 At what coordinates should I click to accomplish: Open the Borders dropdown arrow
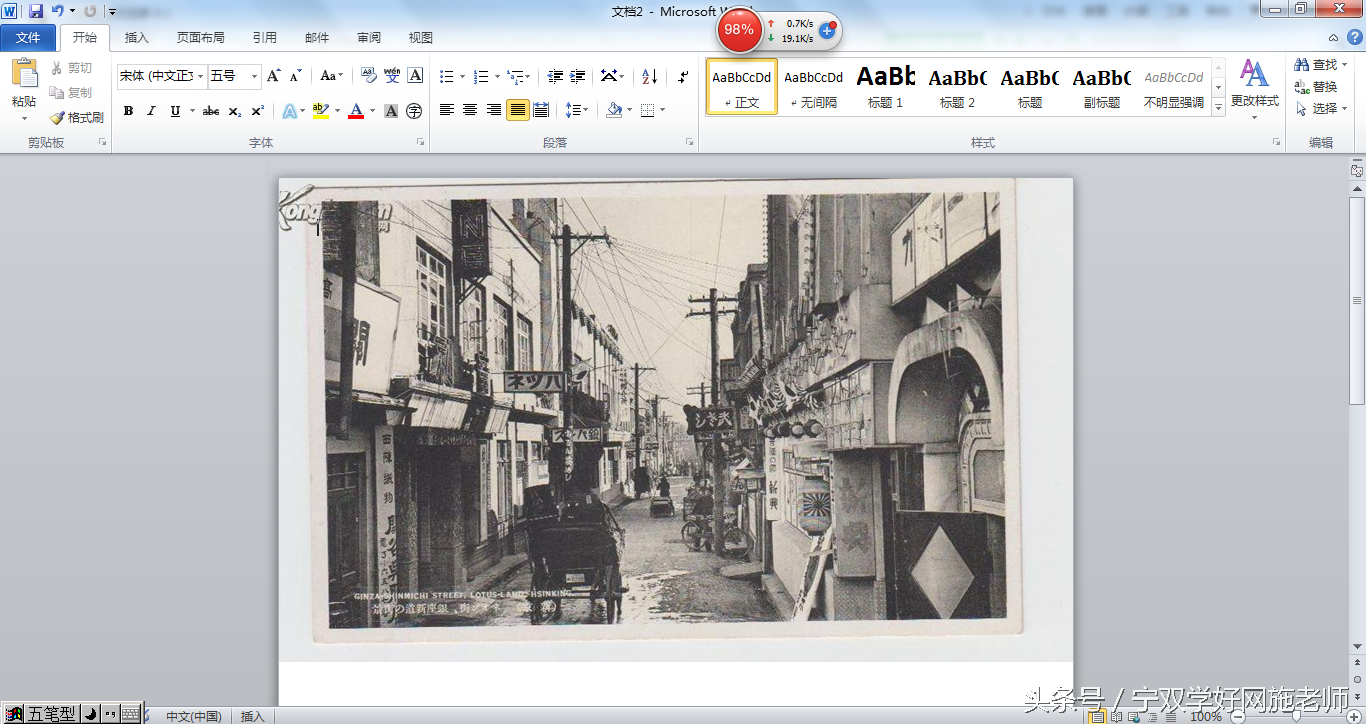point(663,110)
